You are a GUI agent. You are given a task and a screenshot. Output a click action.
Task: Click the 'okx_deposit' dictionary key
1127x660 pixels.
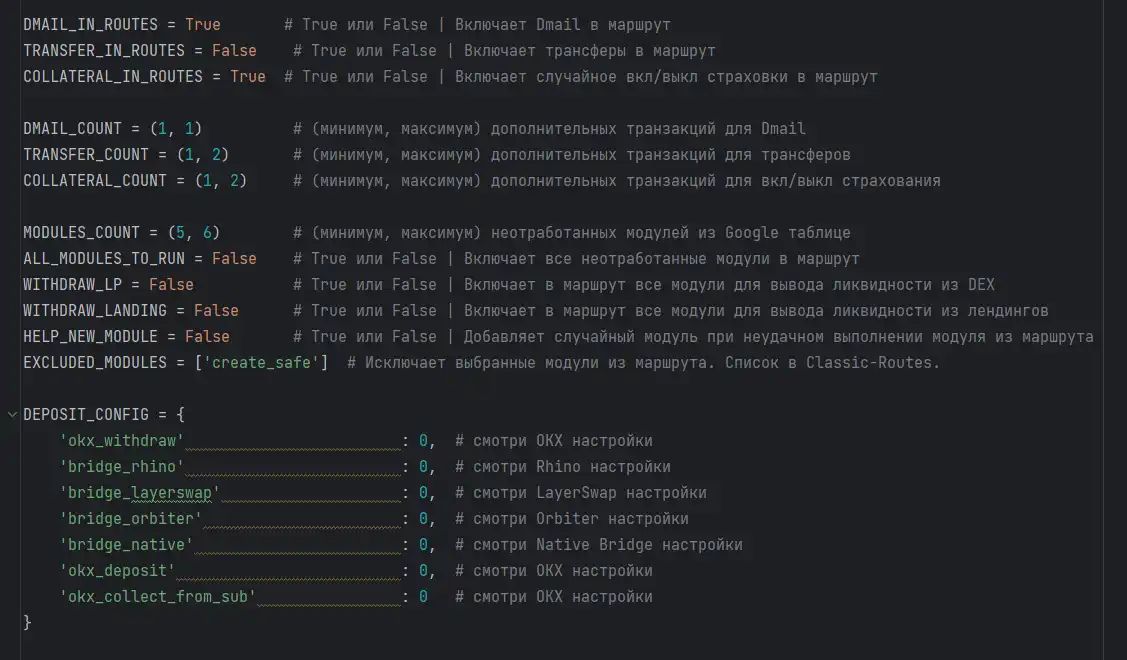[x=117, y=570]
